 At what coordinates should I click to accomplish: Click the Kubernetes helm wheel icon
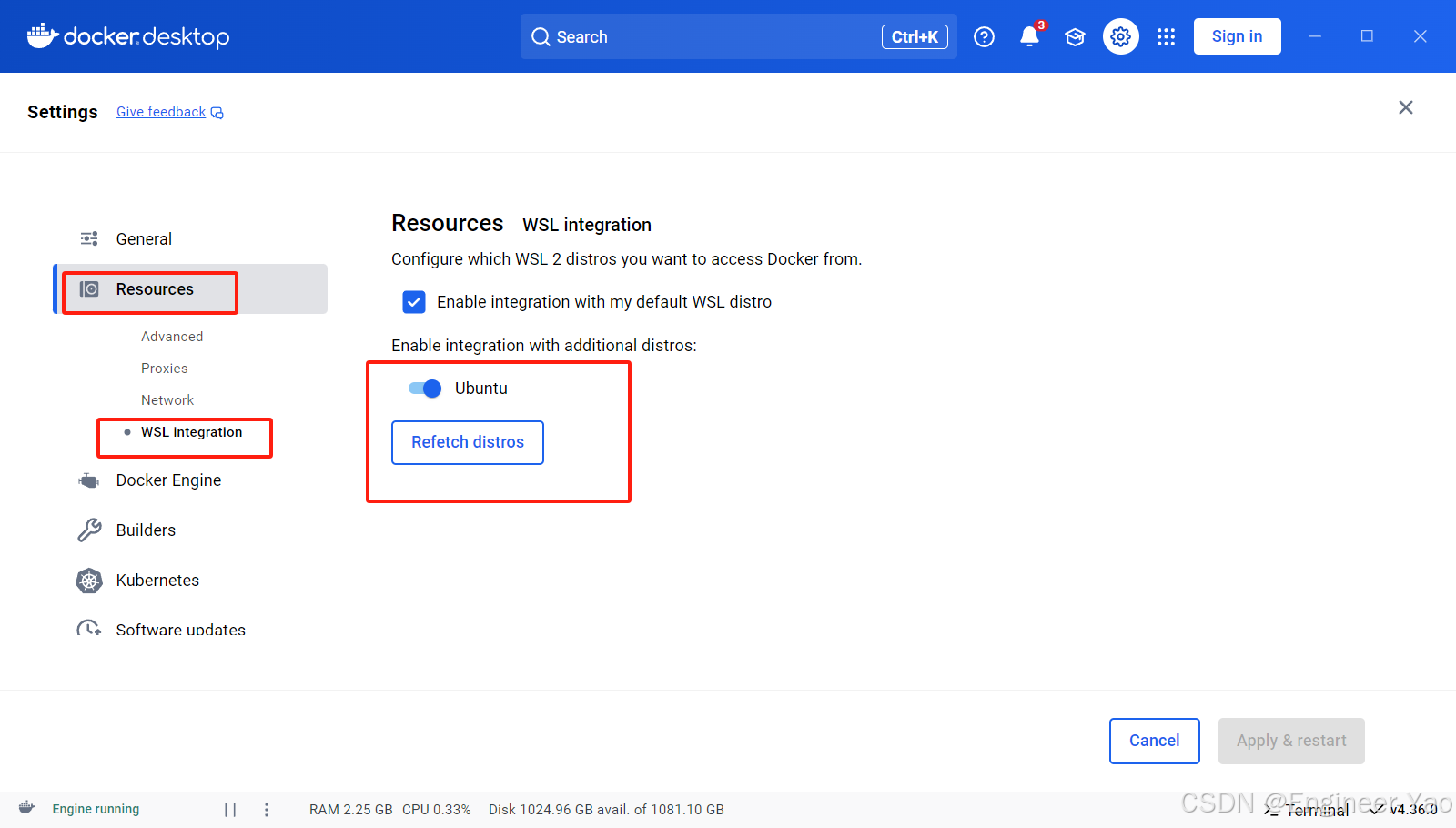pyautogui.click(x=89, y=581)
